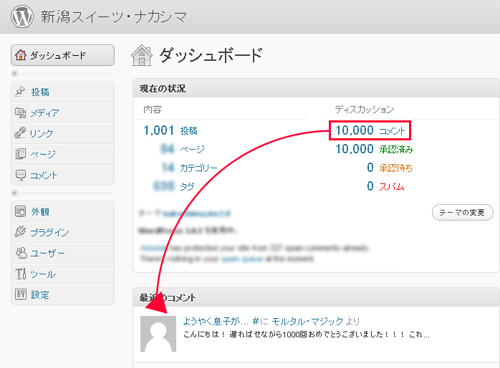Viewport: 500px width, 368px height.
Task: Click the 0 count beside 承認待ち
Action: 370,168
